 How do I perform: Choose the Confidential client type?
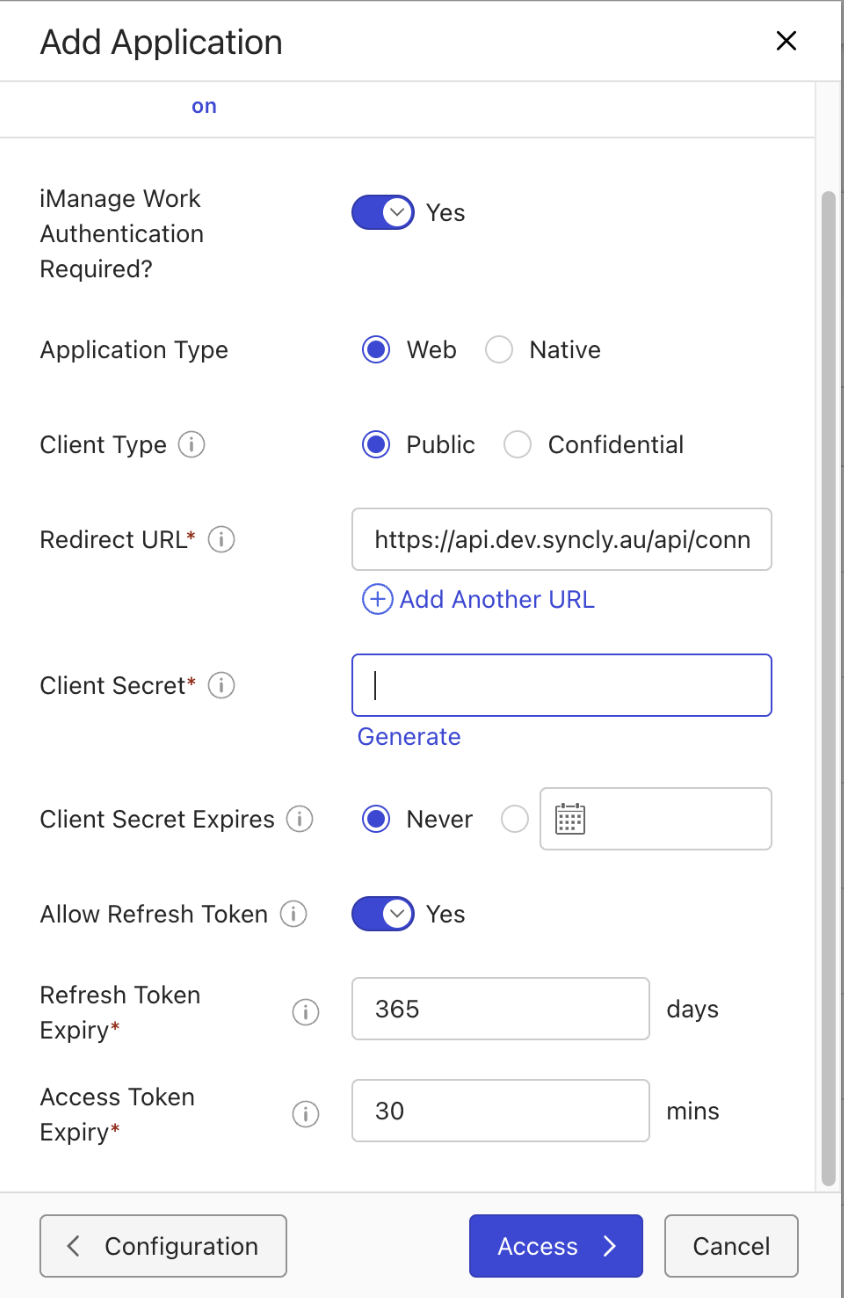pyautogui.click(x=517, y=444)
